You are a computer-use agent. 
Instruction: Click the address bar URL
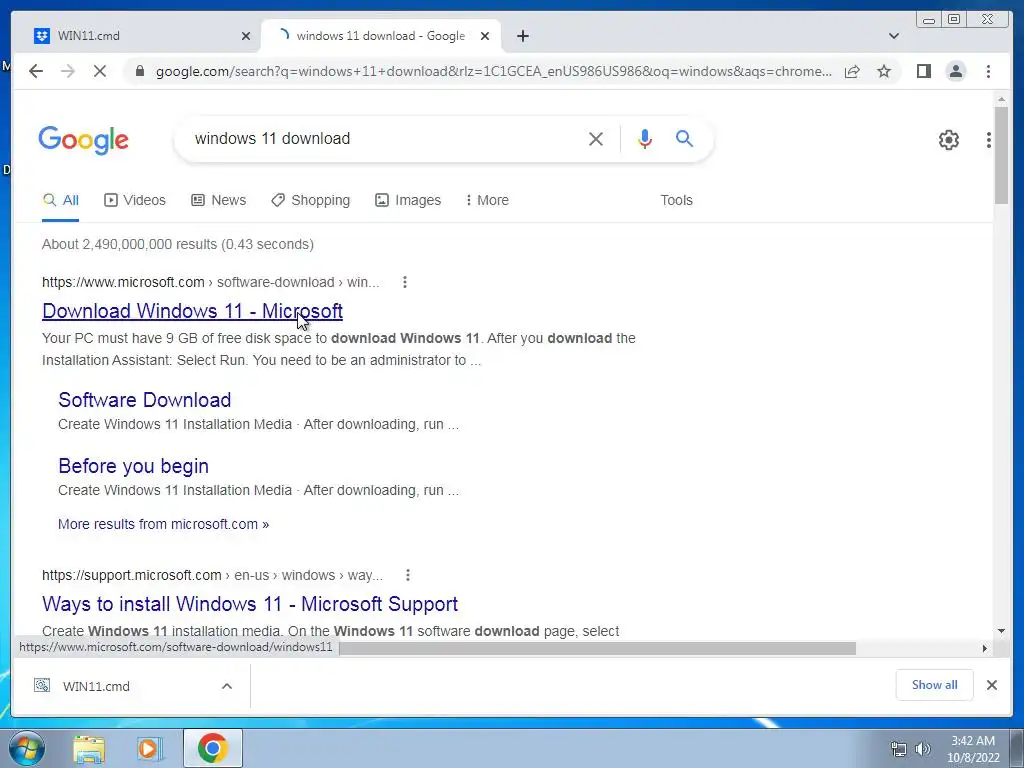[493, 71]
